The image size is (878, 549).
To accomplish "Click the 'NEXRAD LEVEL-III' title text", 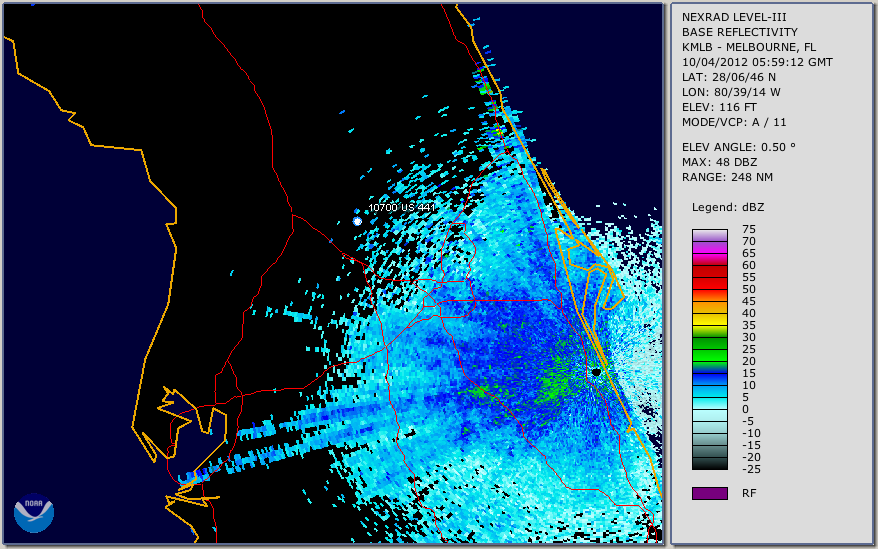I will (x=734, y=17).
